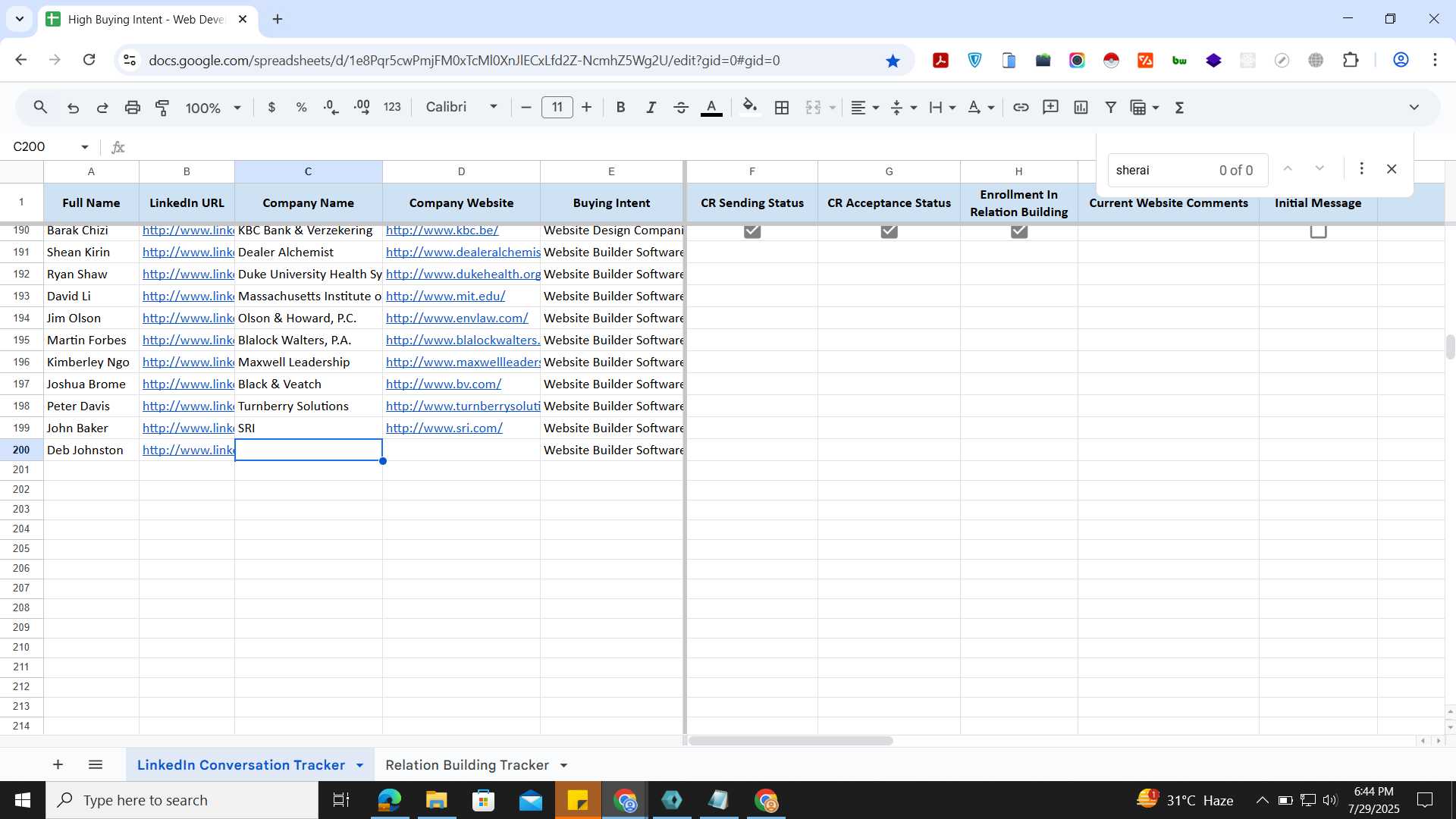Open find more options three dots
This screenshot has width=1456, height=819.
point(1361,168)
